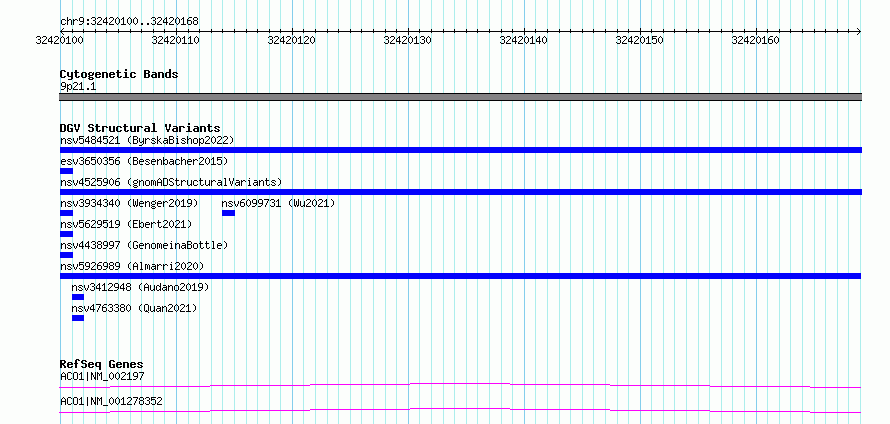
Task: Open variant nsv4525906 (gnomADStructuralVariants) label
Action: pos(171,182)
